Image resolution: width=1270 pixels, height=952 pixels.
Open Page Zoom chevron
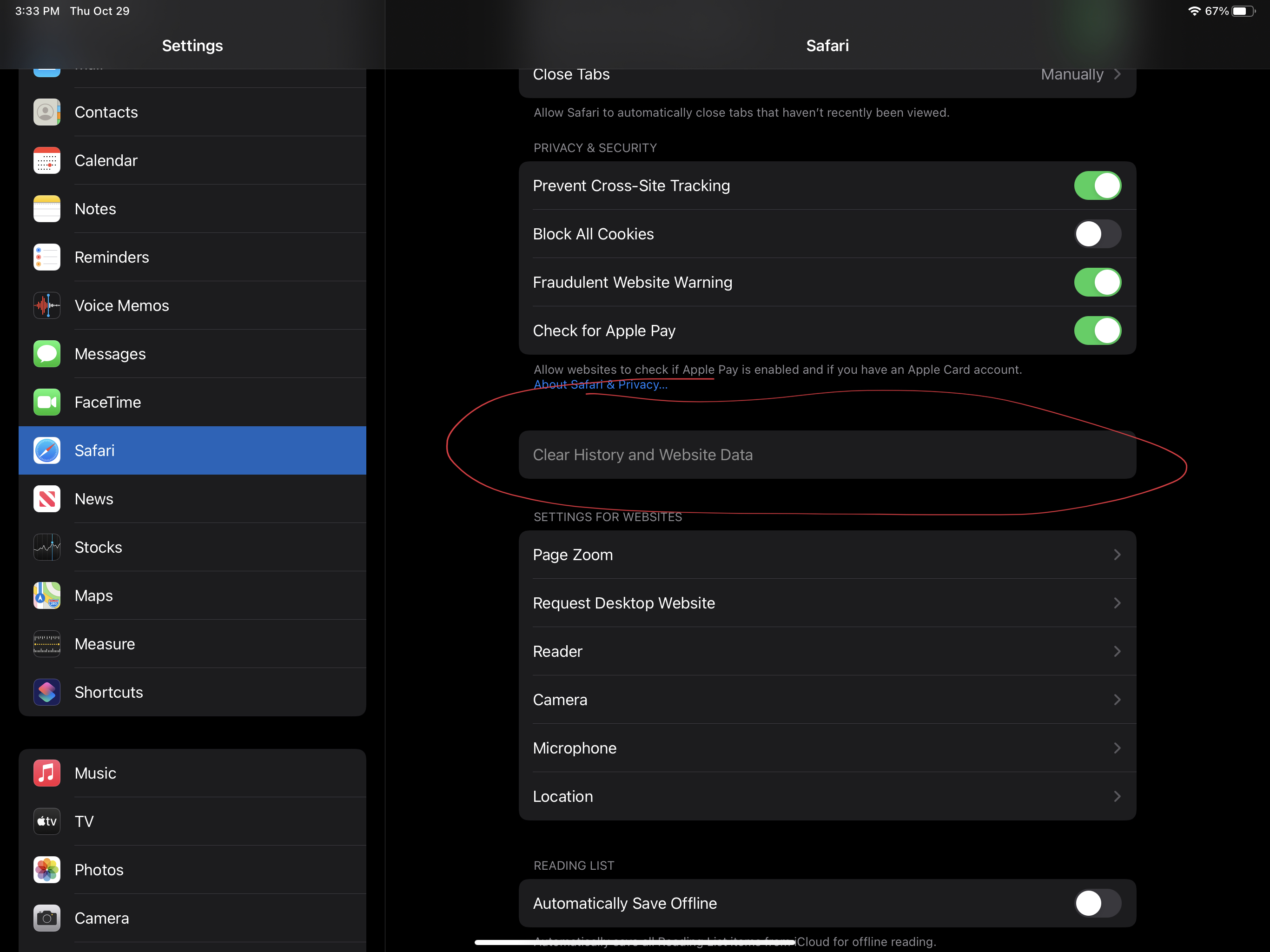1117,555
